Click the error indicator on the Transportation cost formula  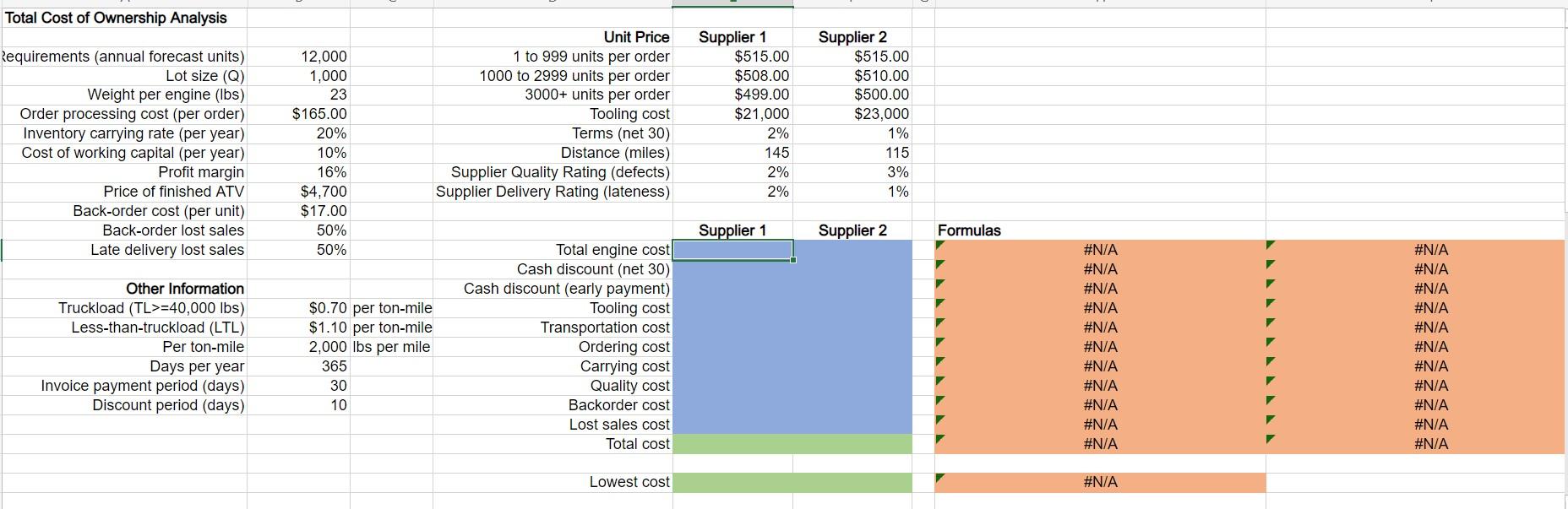[x=940, y=322]
